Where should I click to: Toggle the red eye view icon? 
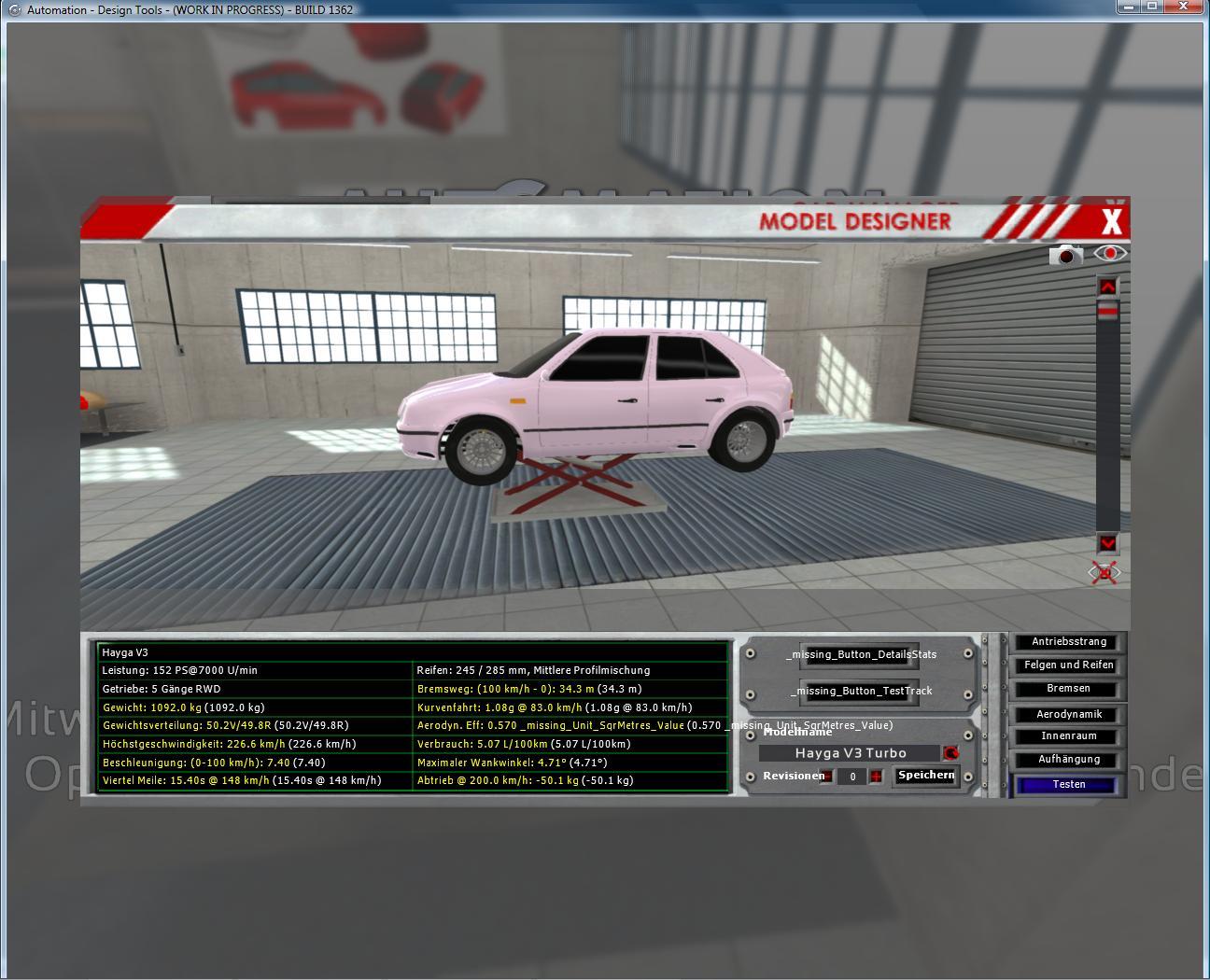(1110, 253)
